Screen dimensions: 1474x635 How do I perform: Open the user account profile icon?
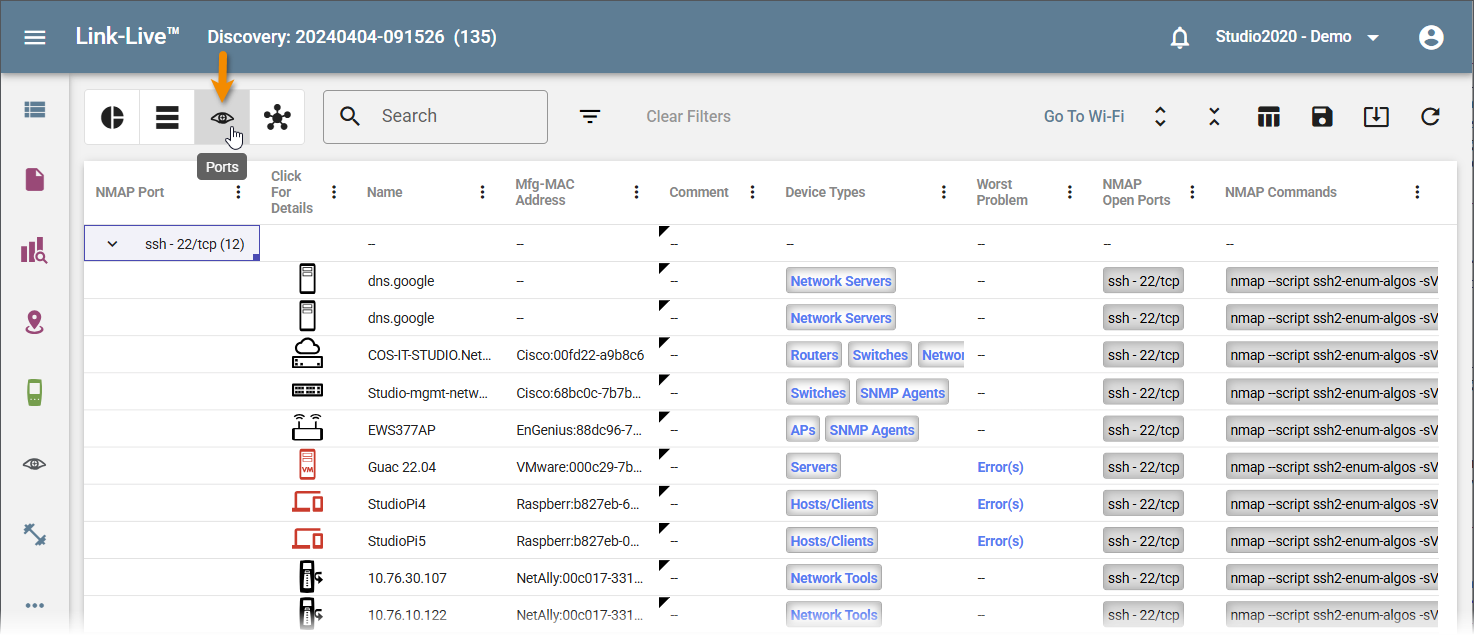click(x=1431, y=37)
